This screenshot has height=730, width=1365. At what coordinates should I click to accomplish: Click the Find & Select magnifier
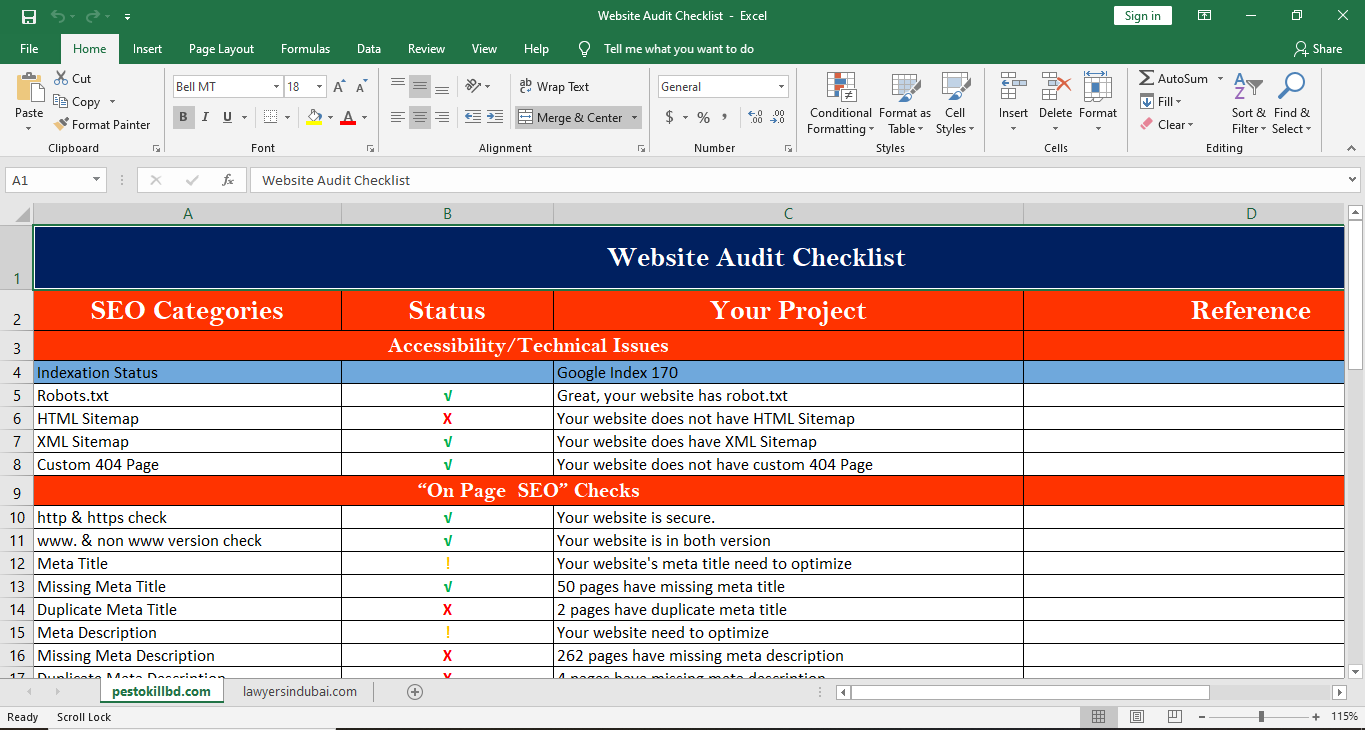(1291, 88)
